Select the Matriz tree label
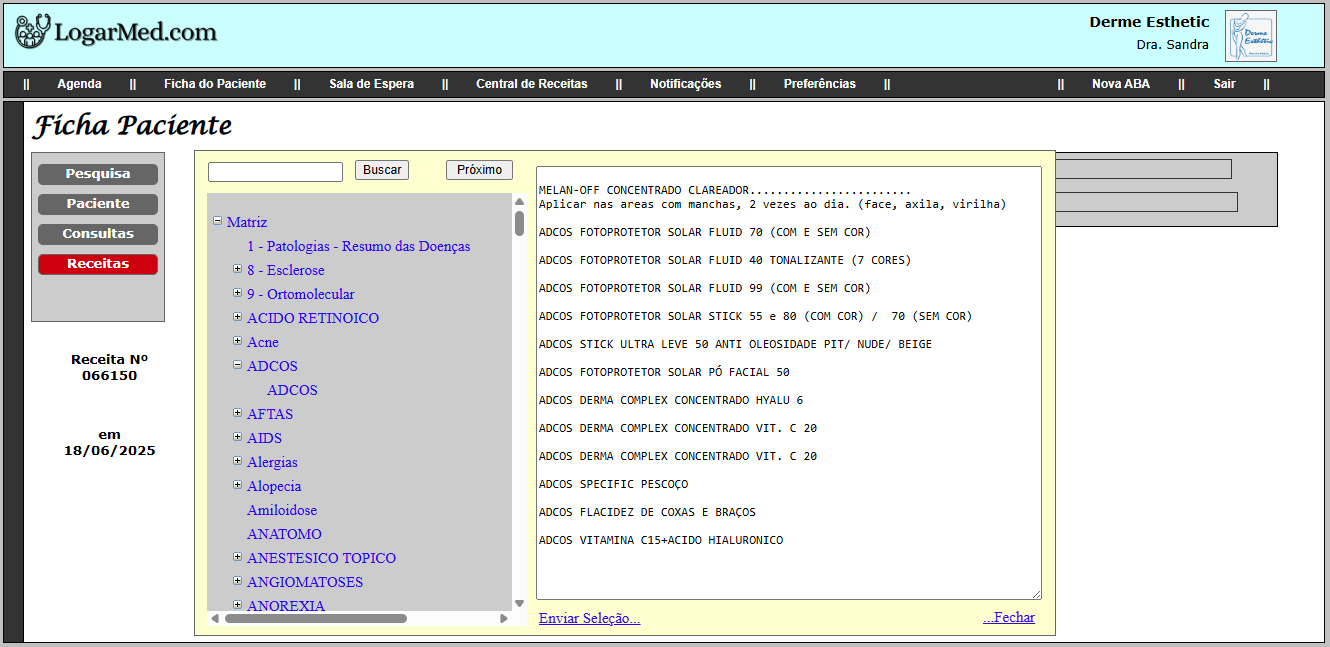Image resolution: width=1330 pixels, height=647 pixels. click(x=247, y=222)
